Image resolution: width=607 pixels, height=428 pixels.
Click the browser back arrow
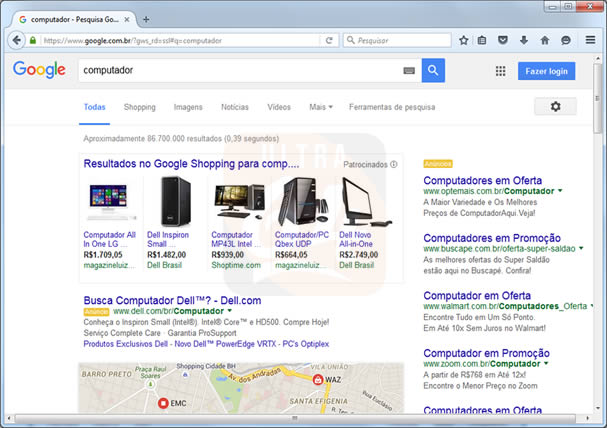click(16, 41)
